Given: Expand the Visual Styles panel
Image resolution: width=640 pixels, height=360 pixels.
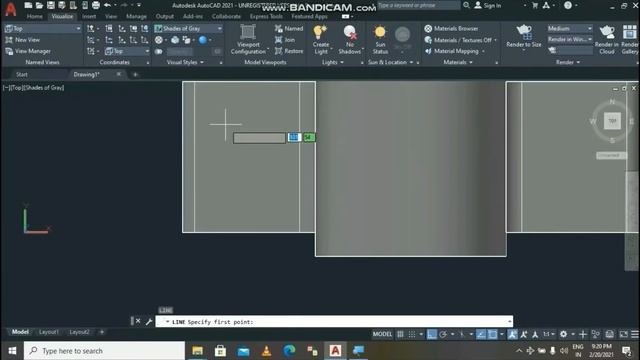Looking at the screenshot, I should coord(185,62).
